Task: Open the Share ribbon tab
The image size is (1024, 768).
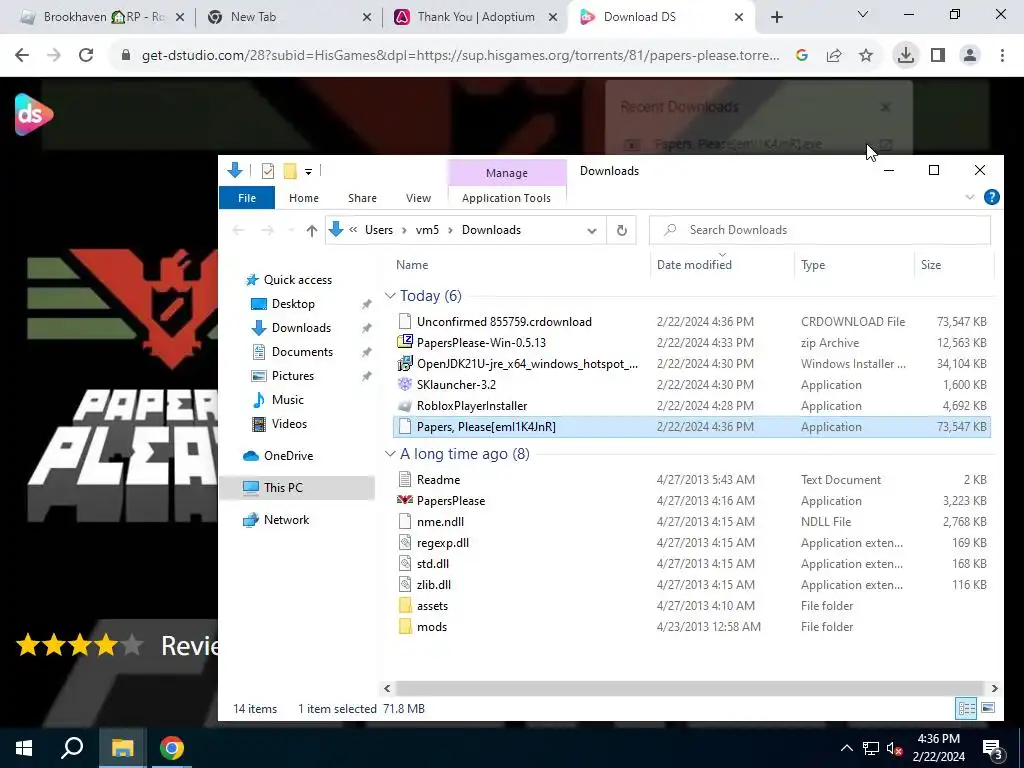Action: pos(362,198)
